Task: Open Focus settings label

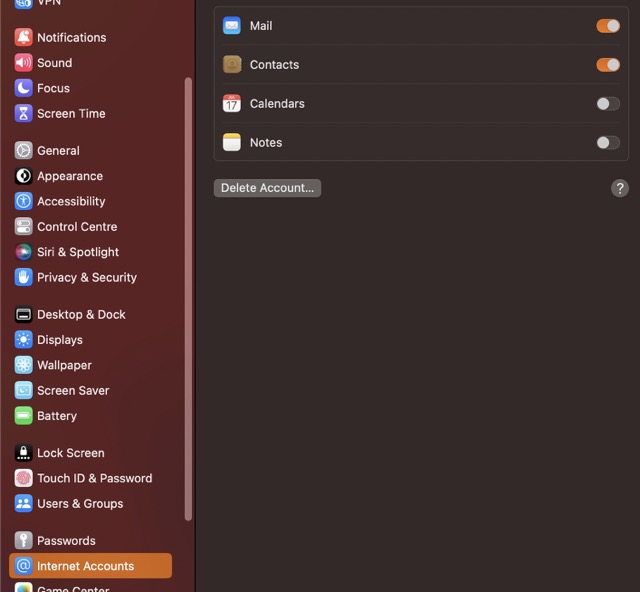Action: (x=53, y=88)
